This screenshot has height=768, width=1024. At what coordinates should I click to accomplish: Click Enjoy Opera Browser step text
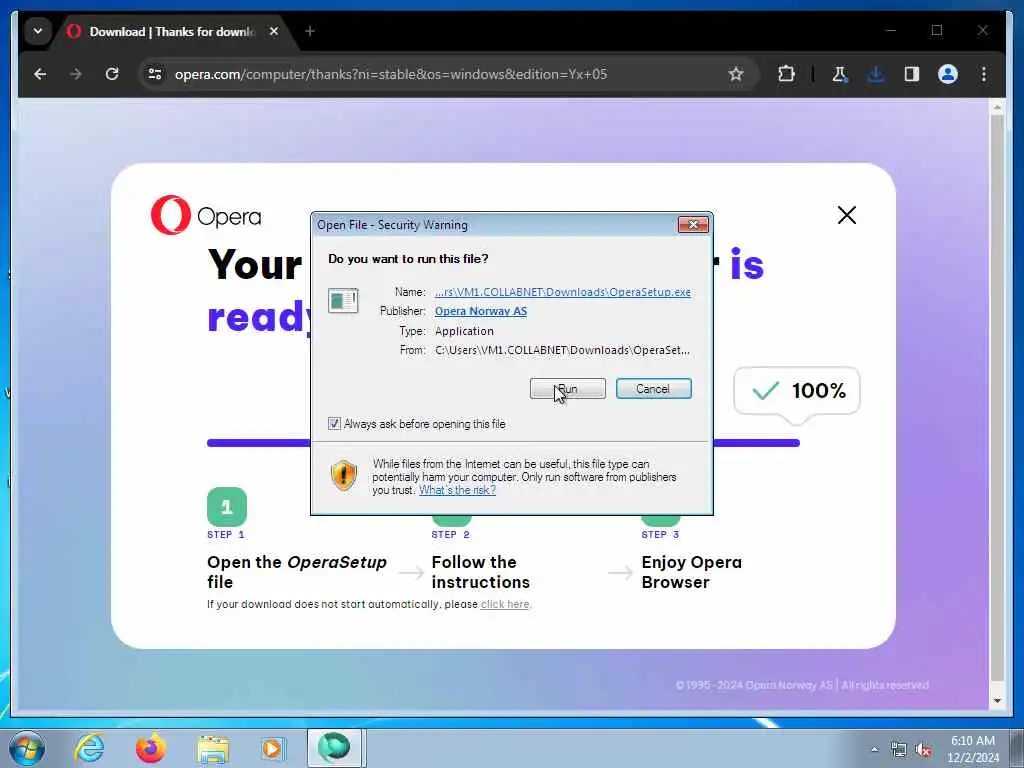tap(692, 572)
